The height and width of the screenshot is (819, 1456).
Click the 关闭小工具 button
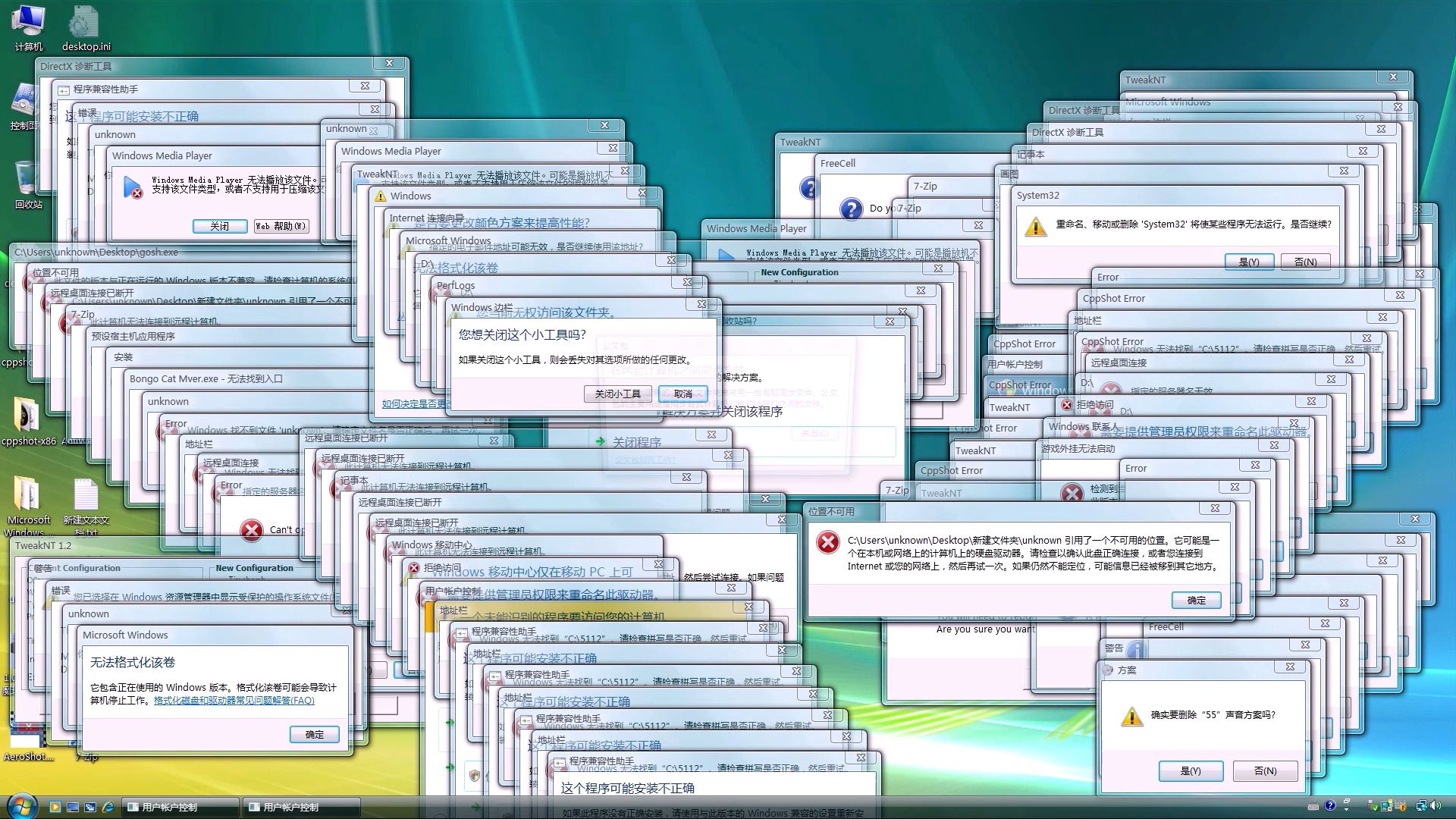click(618, 394)
